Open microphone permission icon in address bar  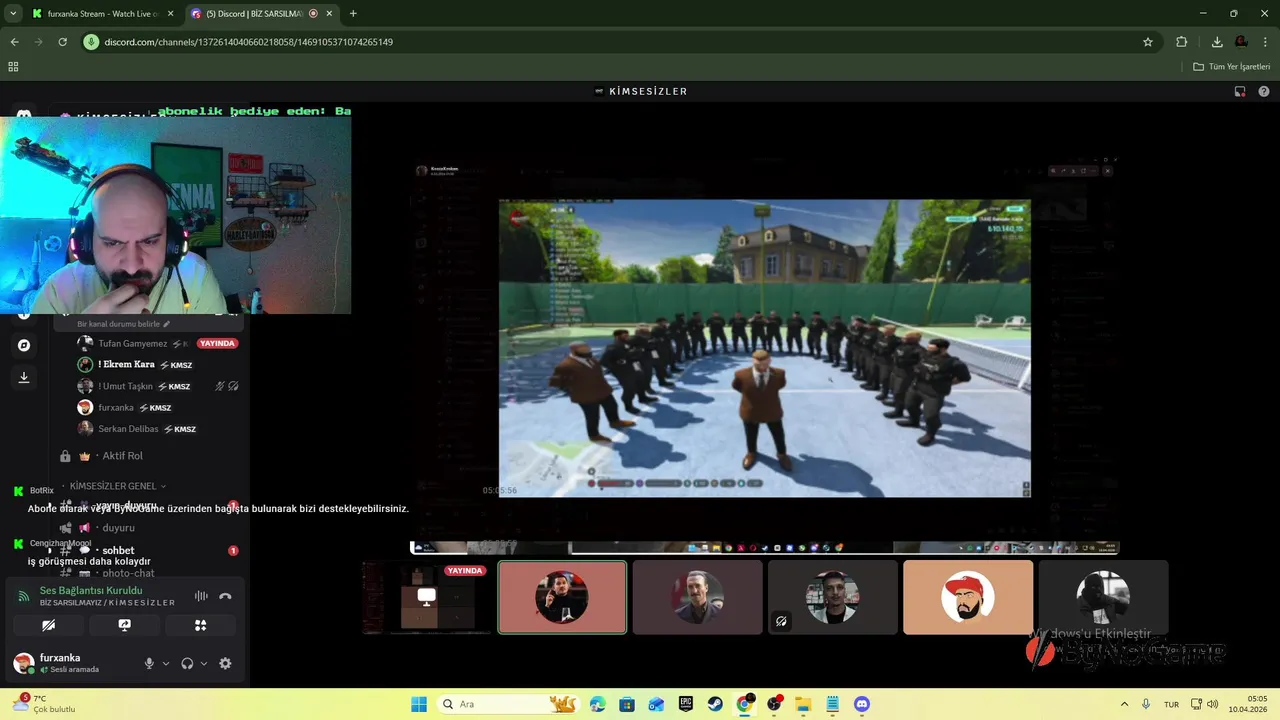[91, 42]
